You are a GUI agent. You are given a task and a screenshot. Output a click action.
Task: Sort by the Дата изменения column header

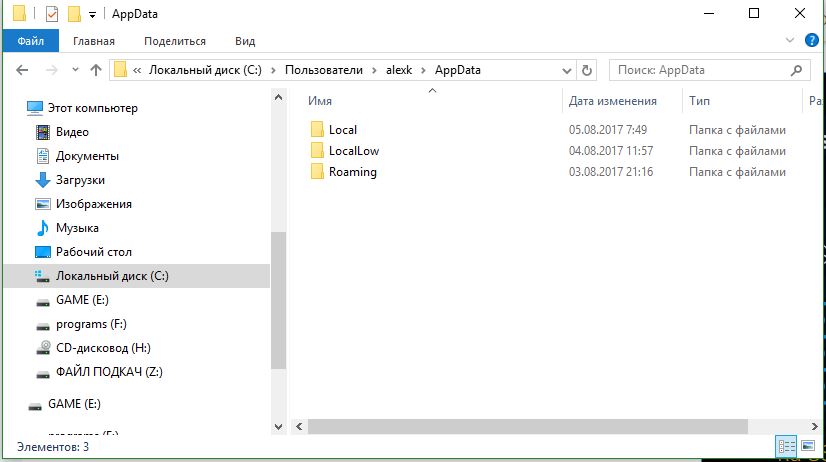point(613,101)
